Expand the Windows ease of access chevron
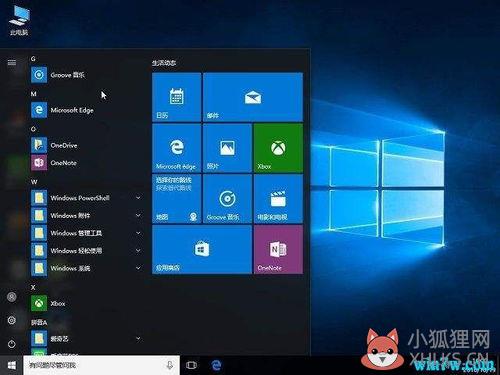Image resolution: width=500 pixels, height=375 pixels. click(x=138, y=250)
